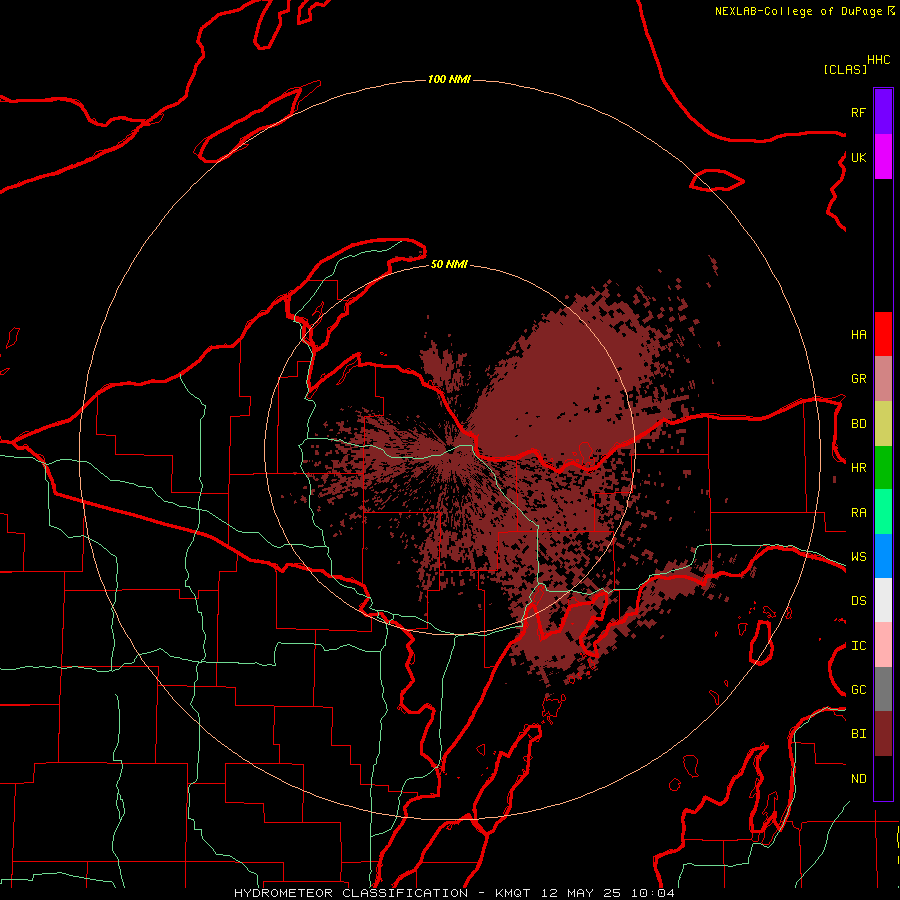Click the HA legend label
The width and height of the screenshot is (900, 900).
coord(859,335)
